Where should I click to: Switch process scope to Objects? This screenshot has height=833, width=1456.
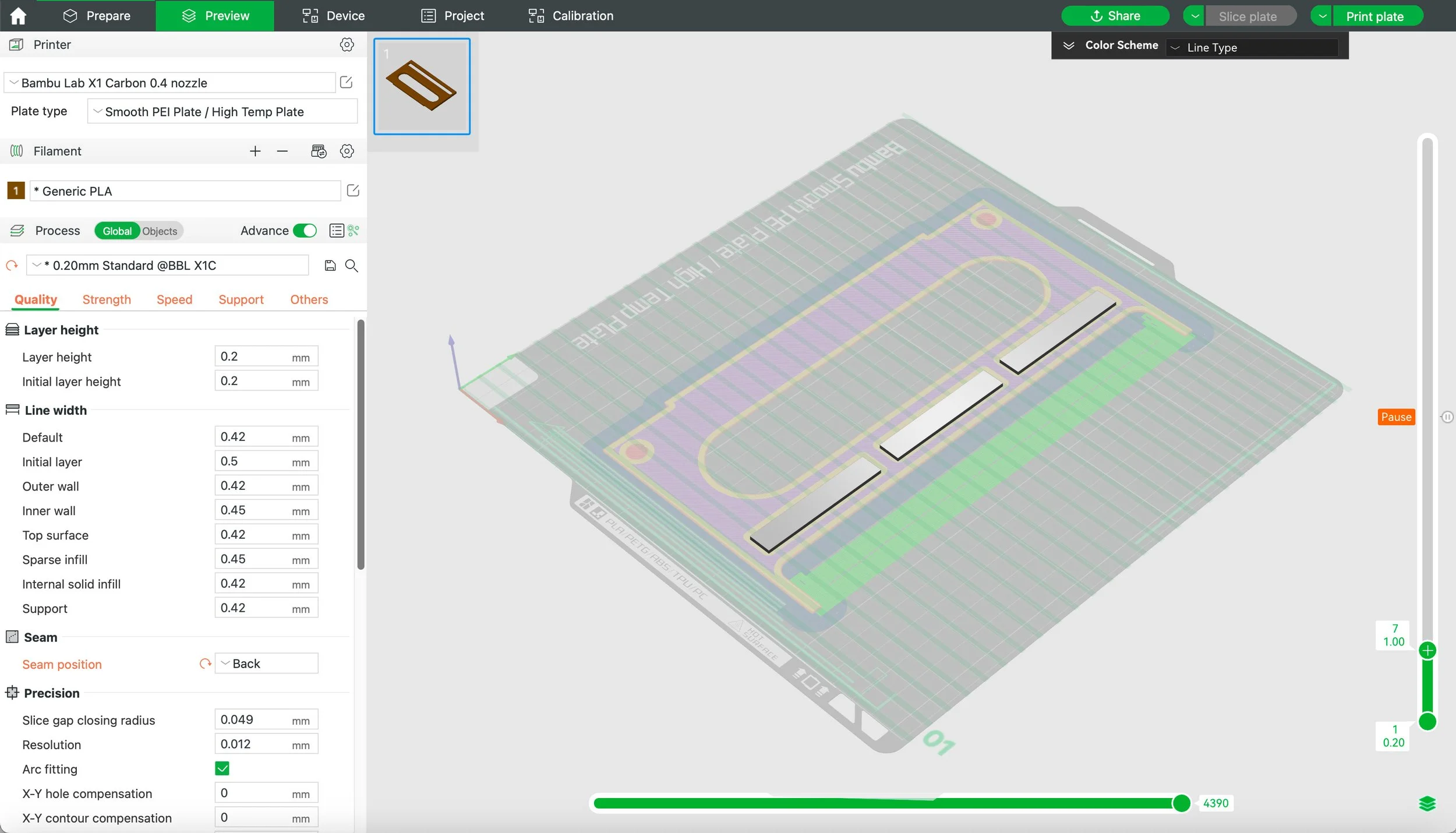click(160, 231)
